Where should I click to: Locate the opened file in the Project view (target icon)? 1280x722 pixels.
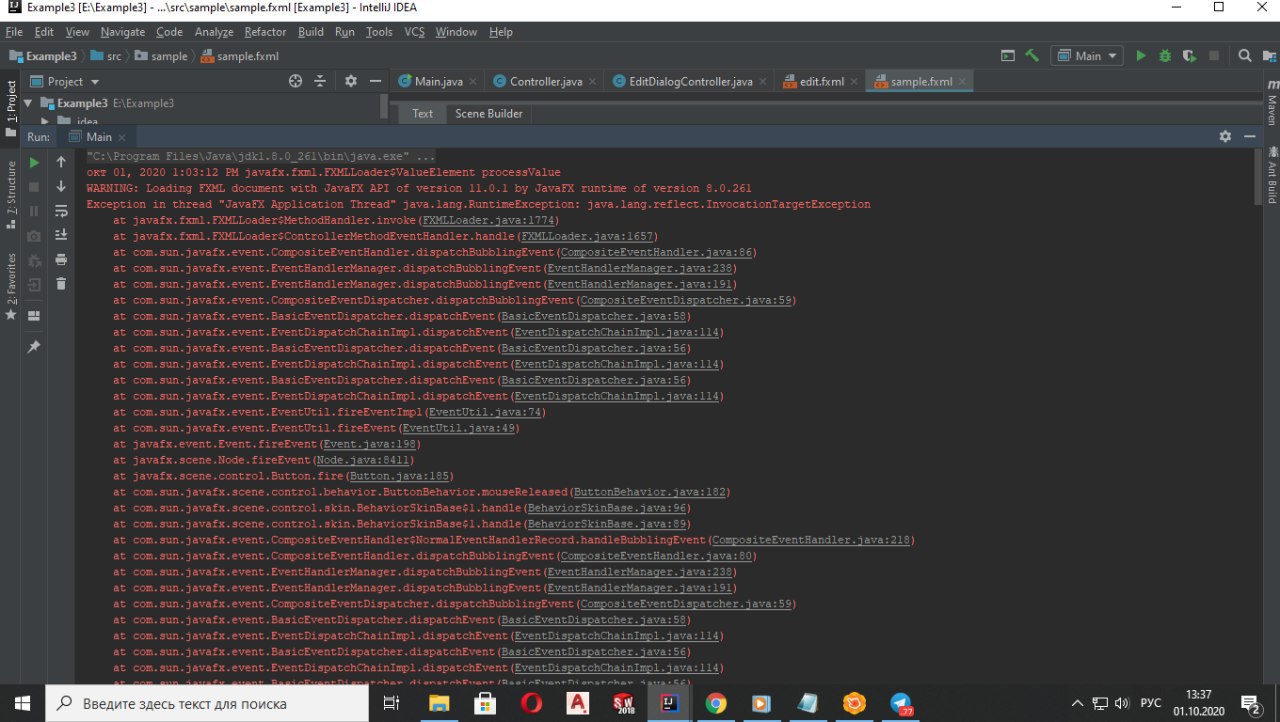point(295,81)
